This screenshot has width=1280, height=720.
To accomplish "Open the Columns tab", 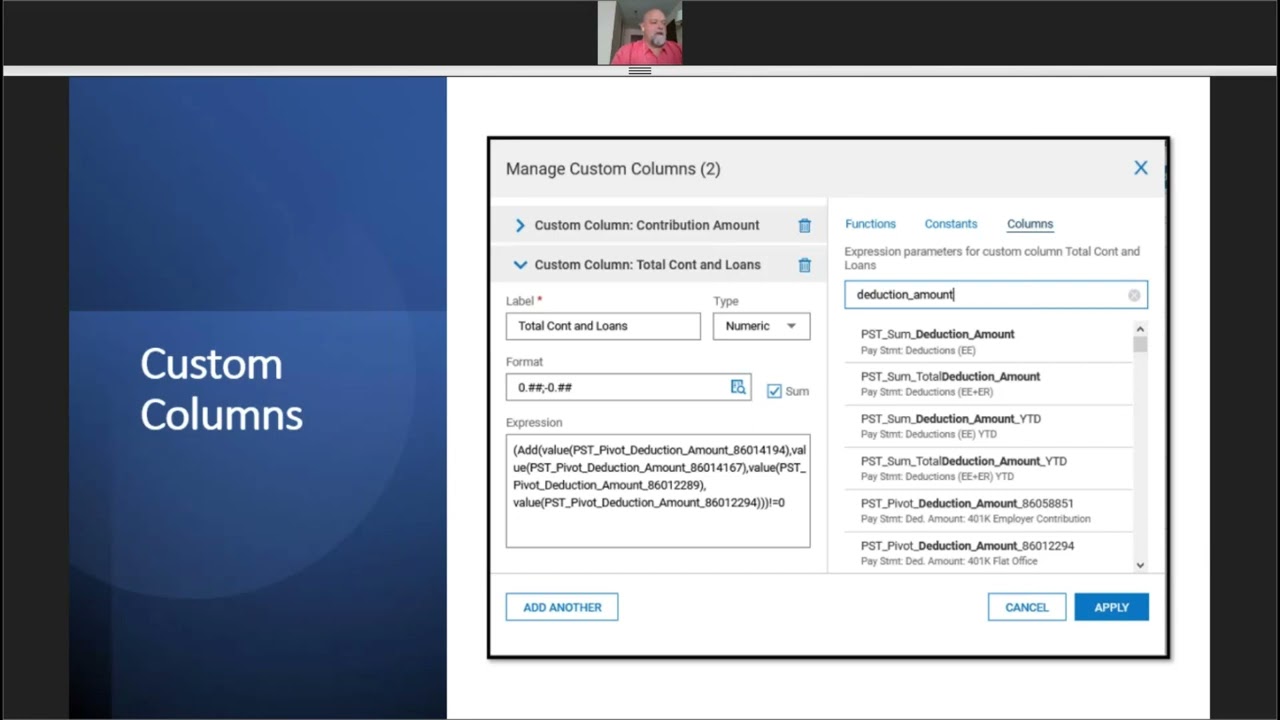I will [1030, 224].
